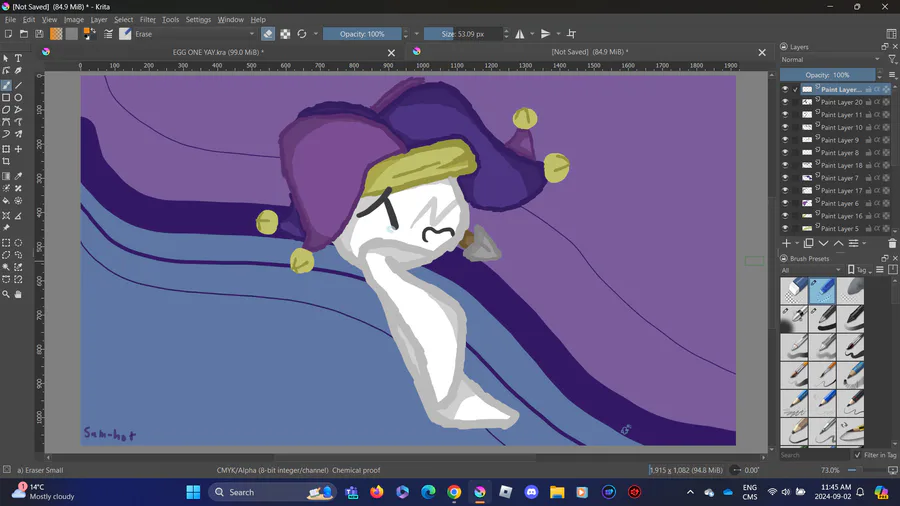900x506 pixels.
Task: Open the Tag button in Brush Presets
Action: click(858, 270)
